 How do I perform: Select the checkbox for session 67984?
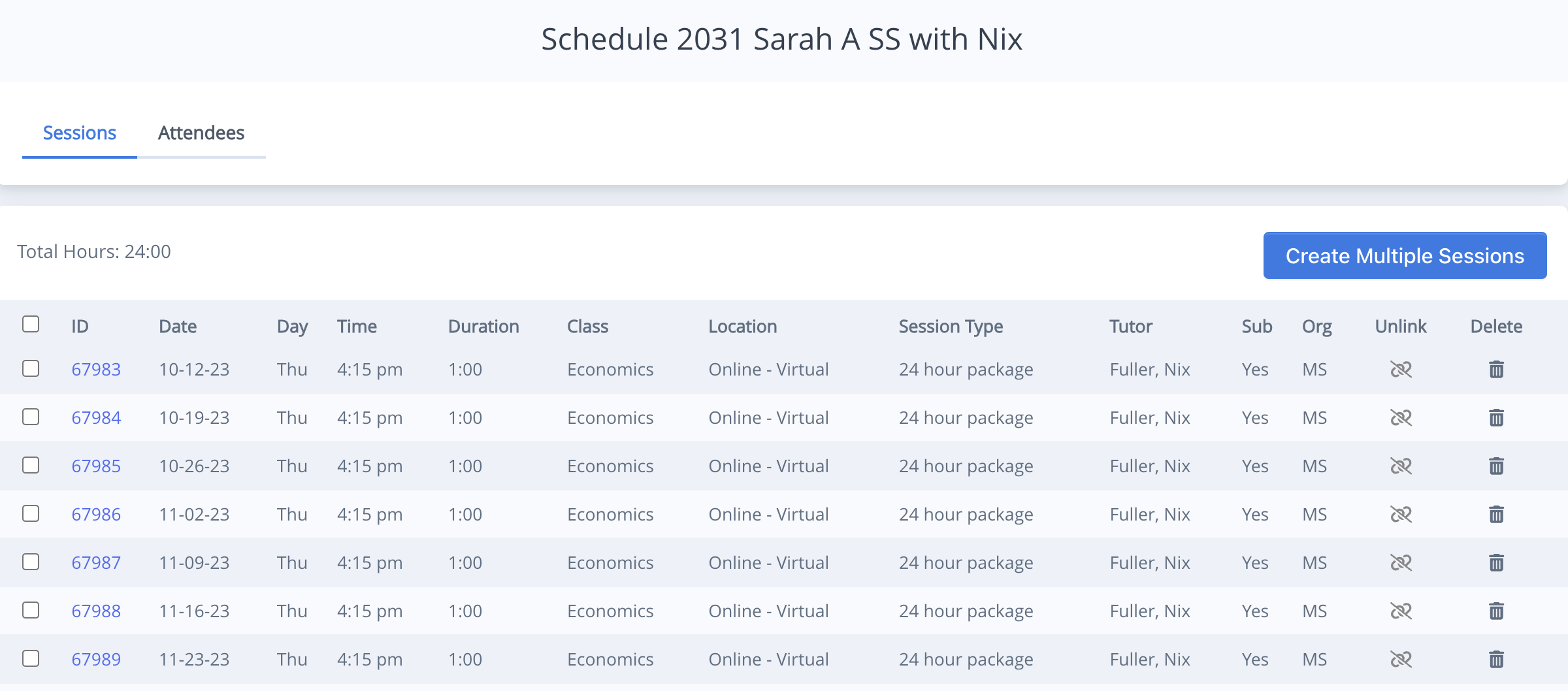(31, 417)
